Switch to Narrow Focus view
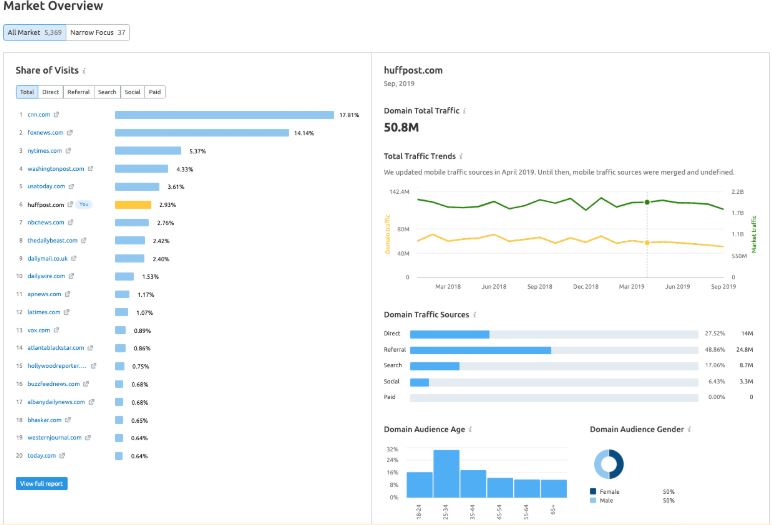The width and height of the screenshot is (772, 525). [97, 33]
